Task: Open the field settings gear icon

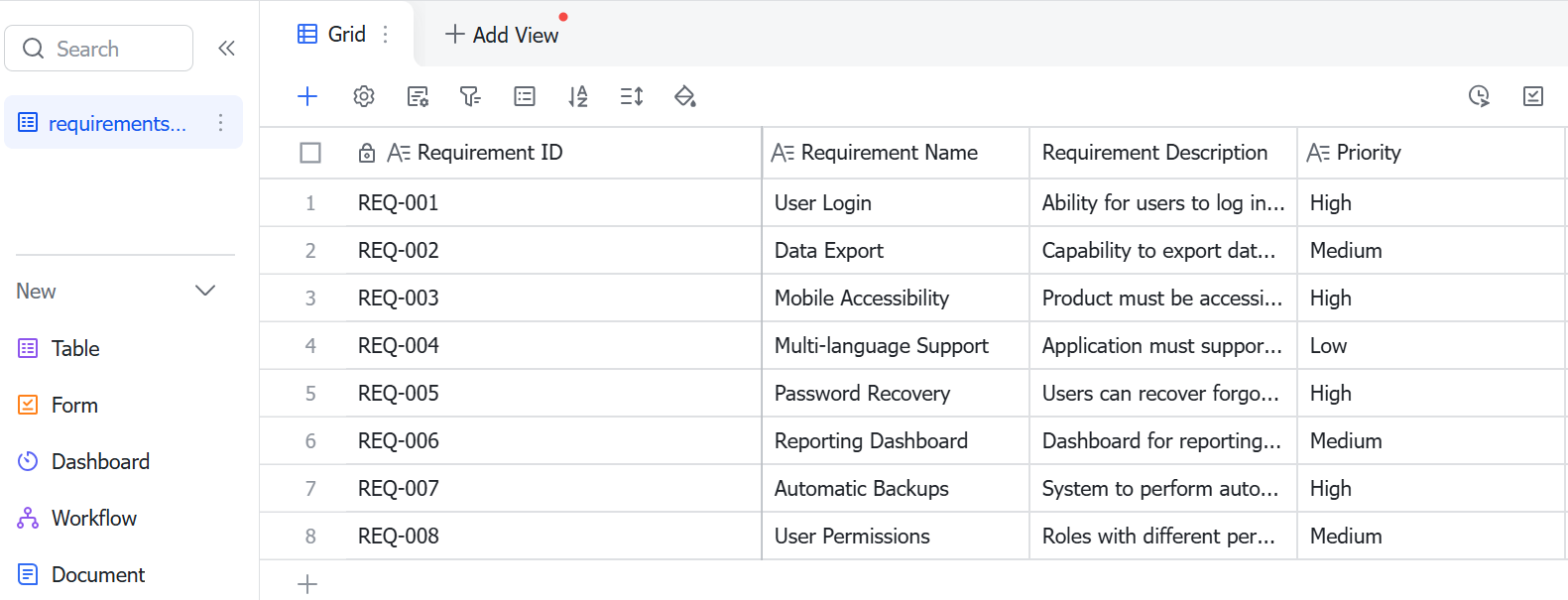Action: pos(364,96)
